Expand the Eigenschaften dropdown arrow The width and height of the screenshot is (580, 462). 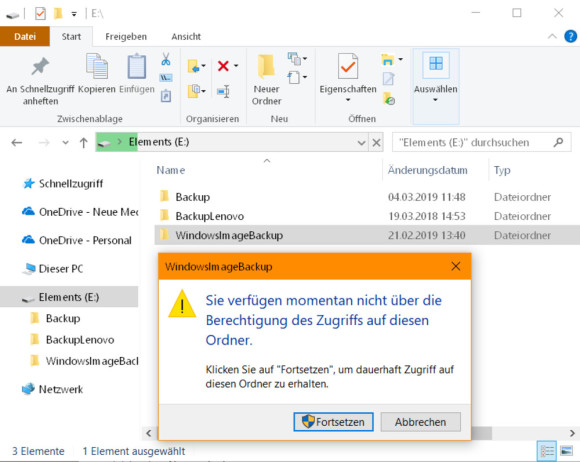pos(348,100)
